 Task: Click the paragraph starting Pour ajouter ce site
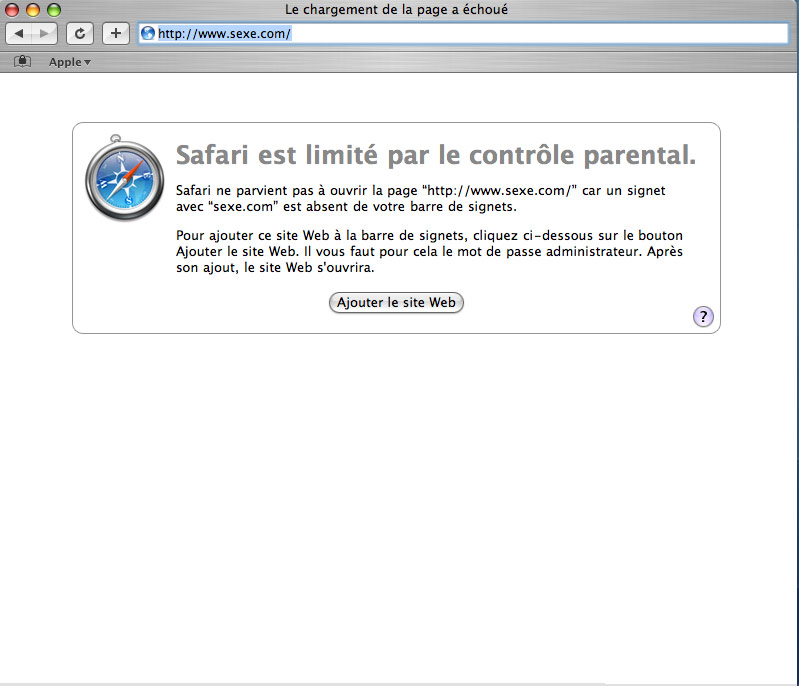click(x=429, y=251)
